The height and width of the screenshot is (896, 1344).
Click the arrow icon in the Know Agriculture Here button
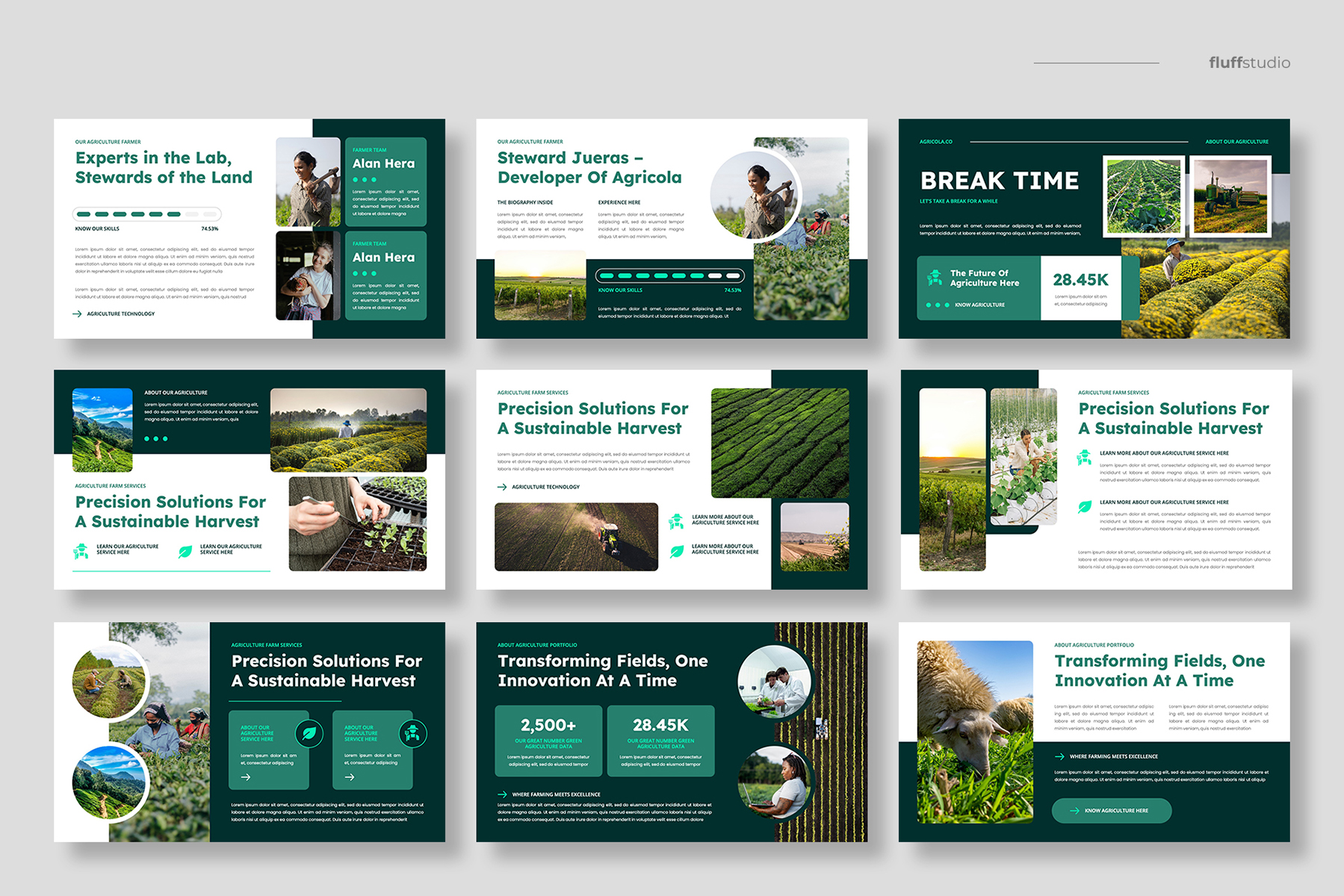coord(1074,810)
